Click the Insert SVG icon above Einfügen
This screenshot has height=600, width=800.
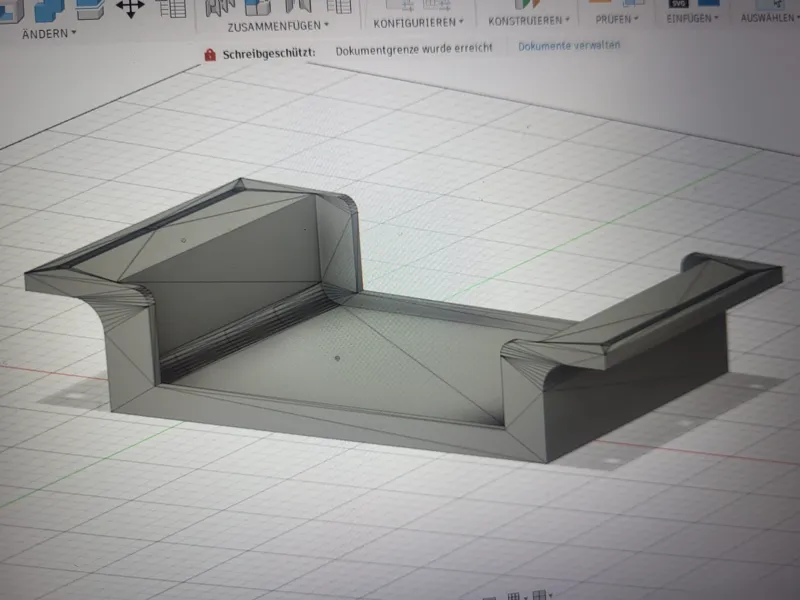coord(678,4)
